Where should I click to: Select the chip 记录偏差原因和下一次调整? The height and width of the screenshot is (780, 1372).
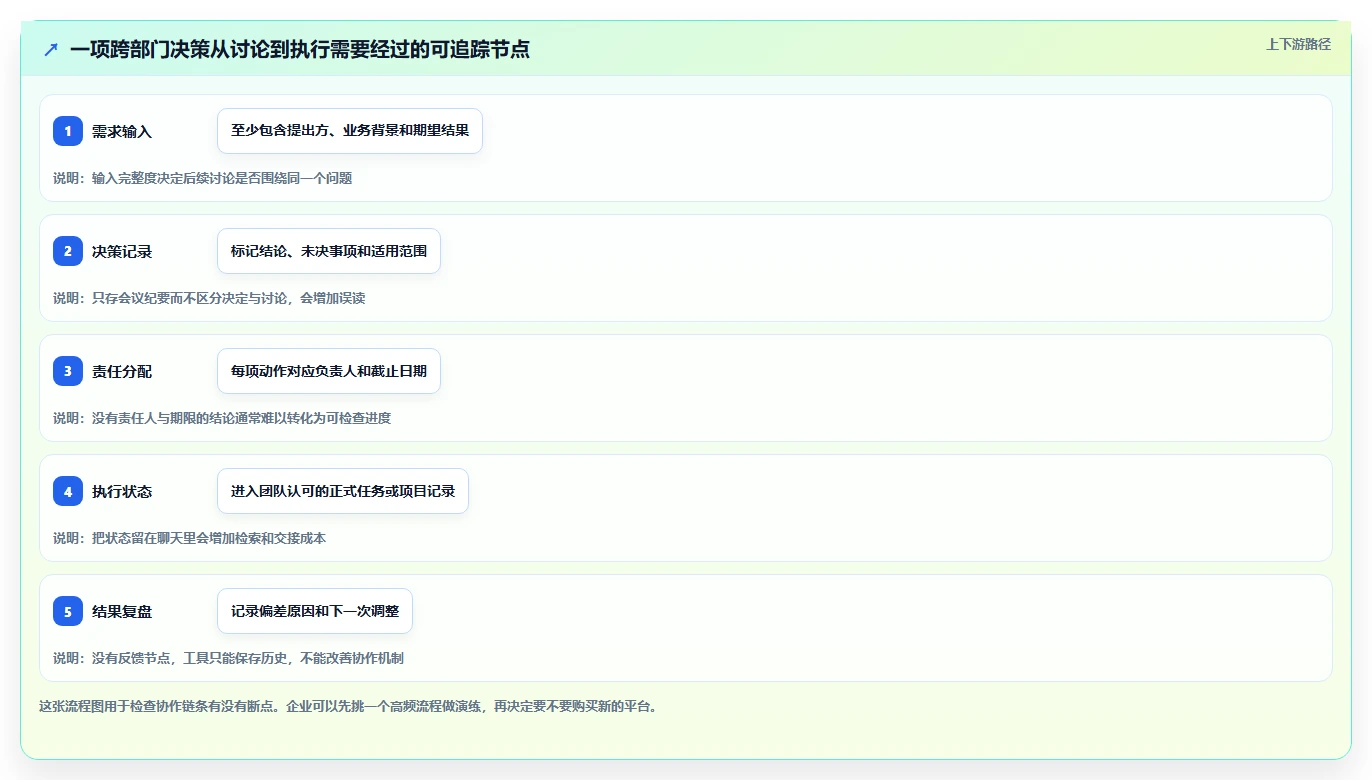[x=315, y=611]
